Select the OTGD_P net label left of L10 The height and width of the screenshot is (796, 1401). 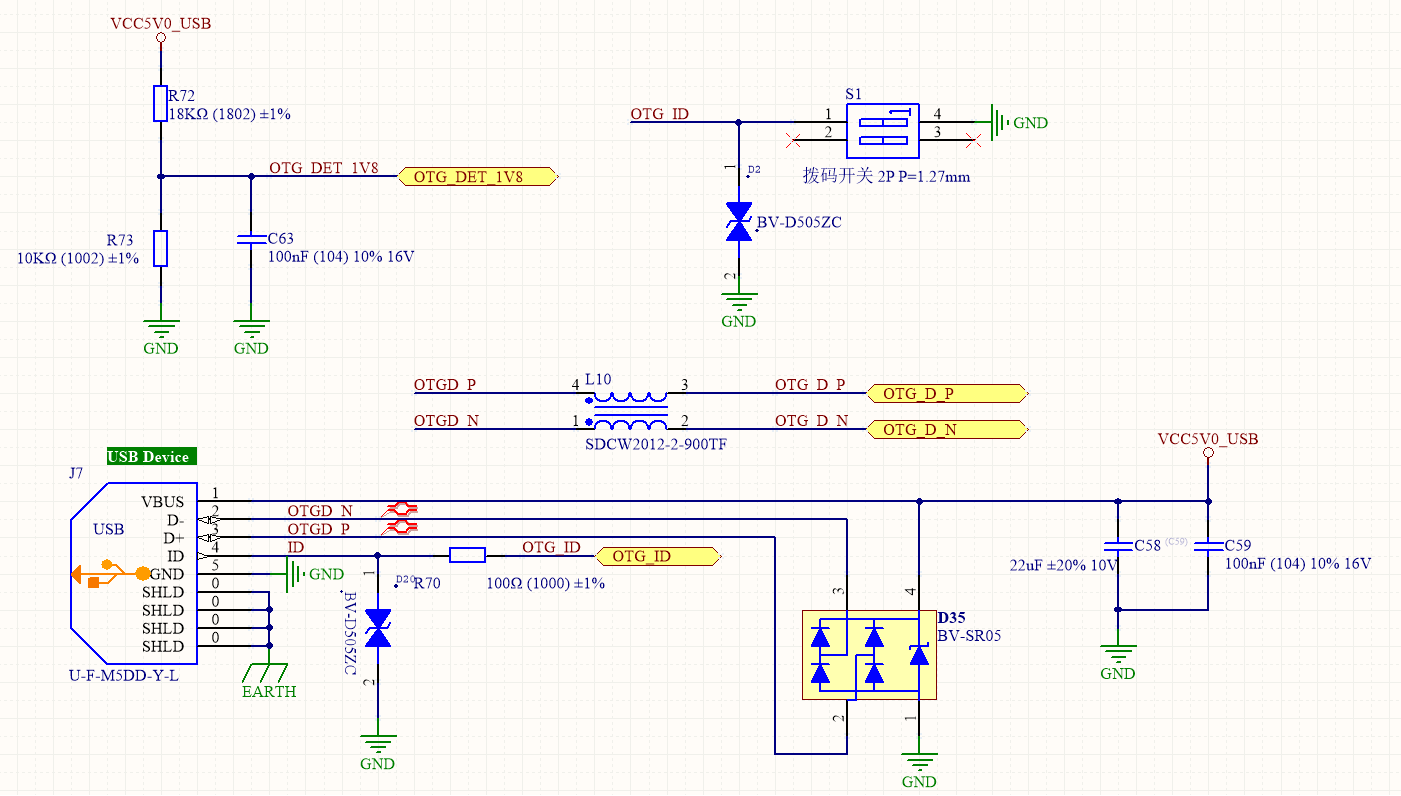click(445, 385)
